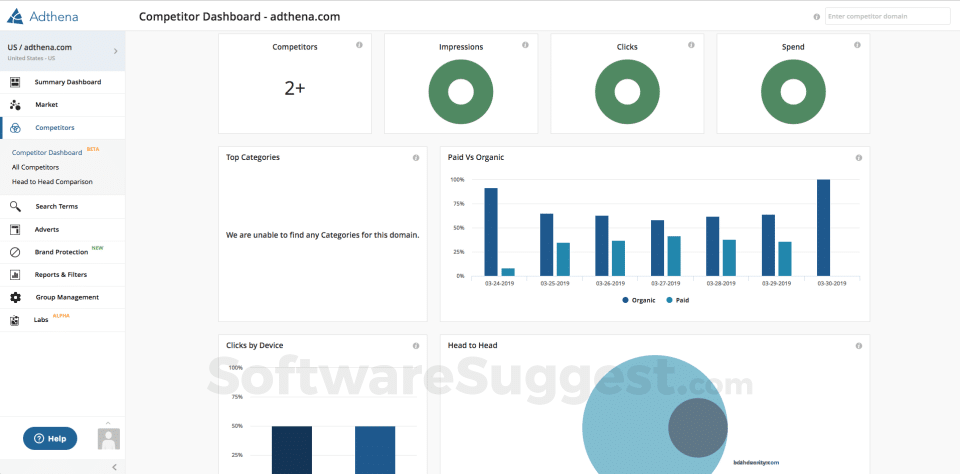Viewport: 960px width, 474px height.
Task: Click the 2+ competitors count
Action: click(x=295, y=89)
